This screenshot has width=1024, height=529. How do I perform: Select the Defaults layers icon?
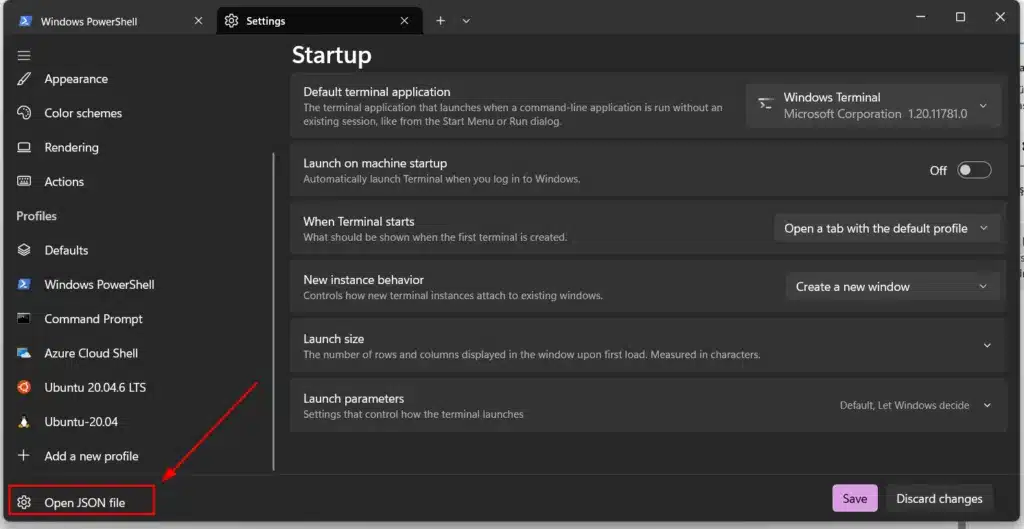pos(24,250)
